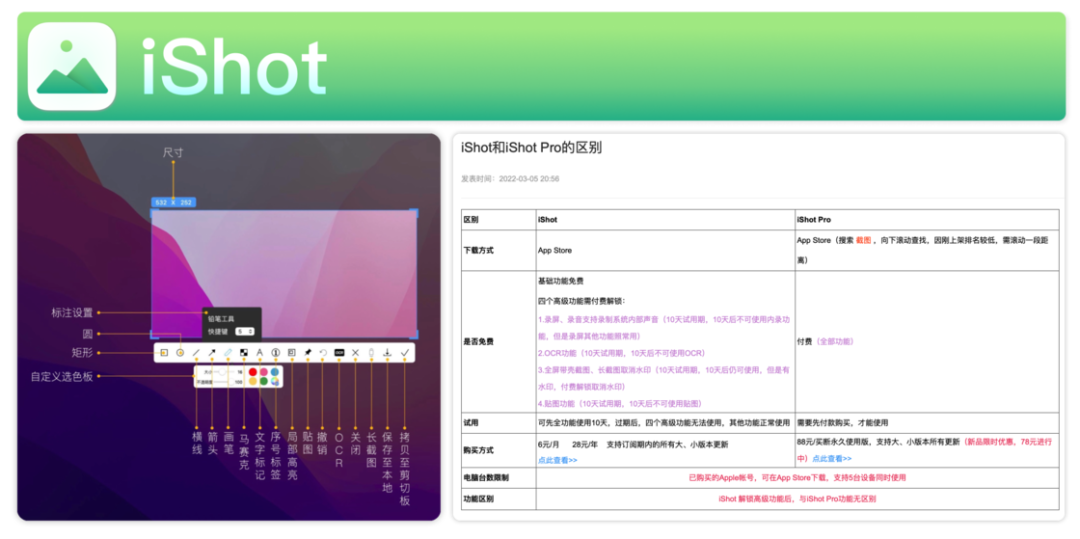Screen dimensions: 1080x539
Task: Pick the text annotation 'A' tool
Action: [x=260, y=352]
